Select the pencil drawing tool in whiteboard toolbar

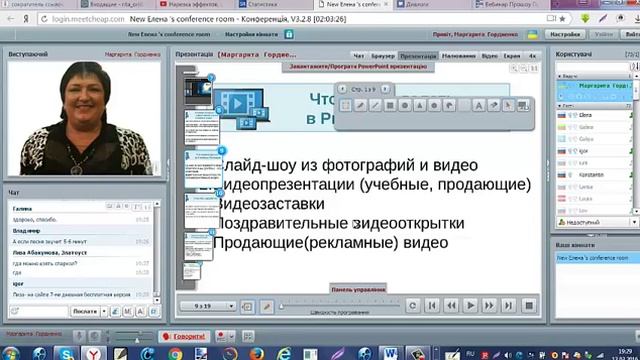coord(360,106)
